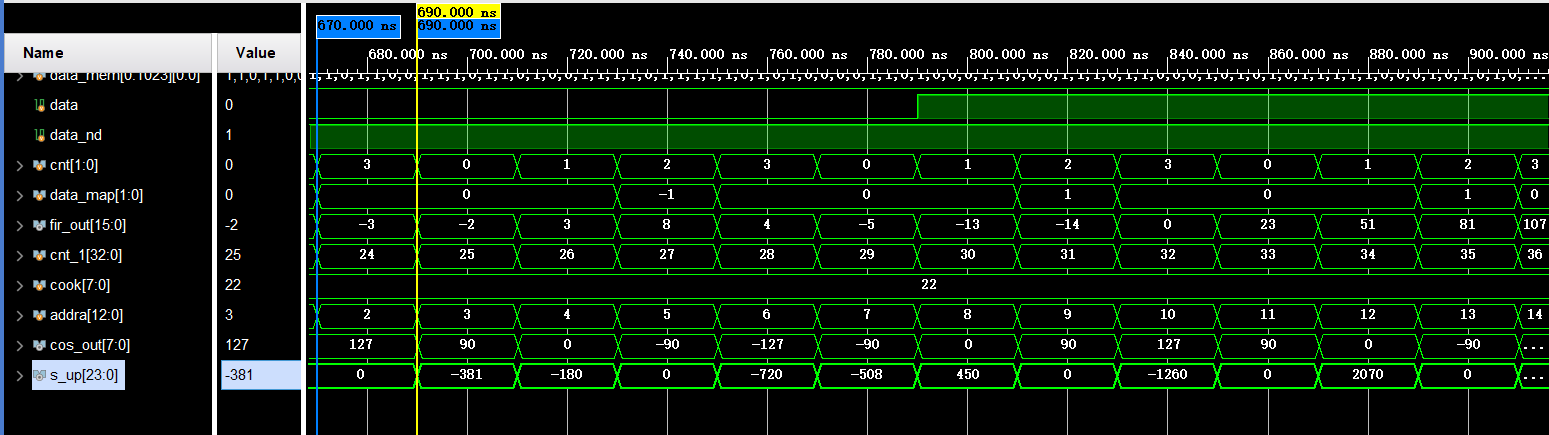This screenshot has width=1549, height=435.
Task: Click the Value column header
Action: [255, 53]
